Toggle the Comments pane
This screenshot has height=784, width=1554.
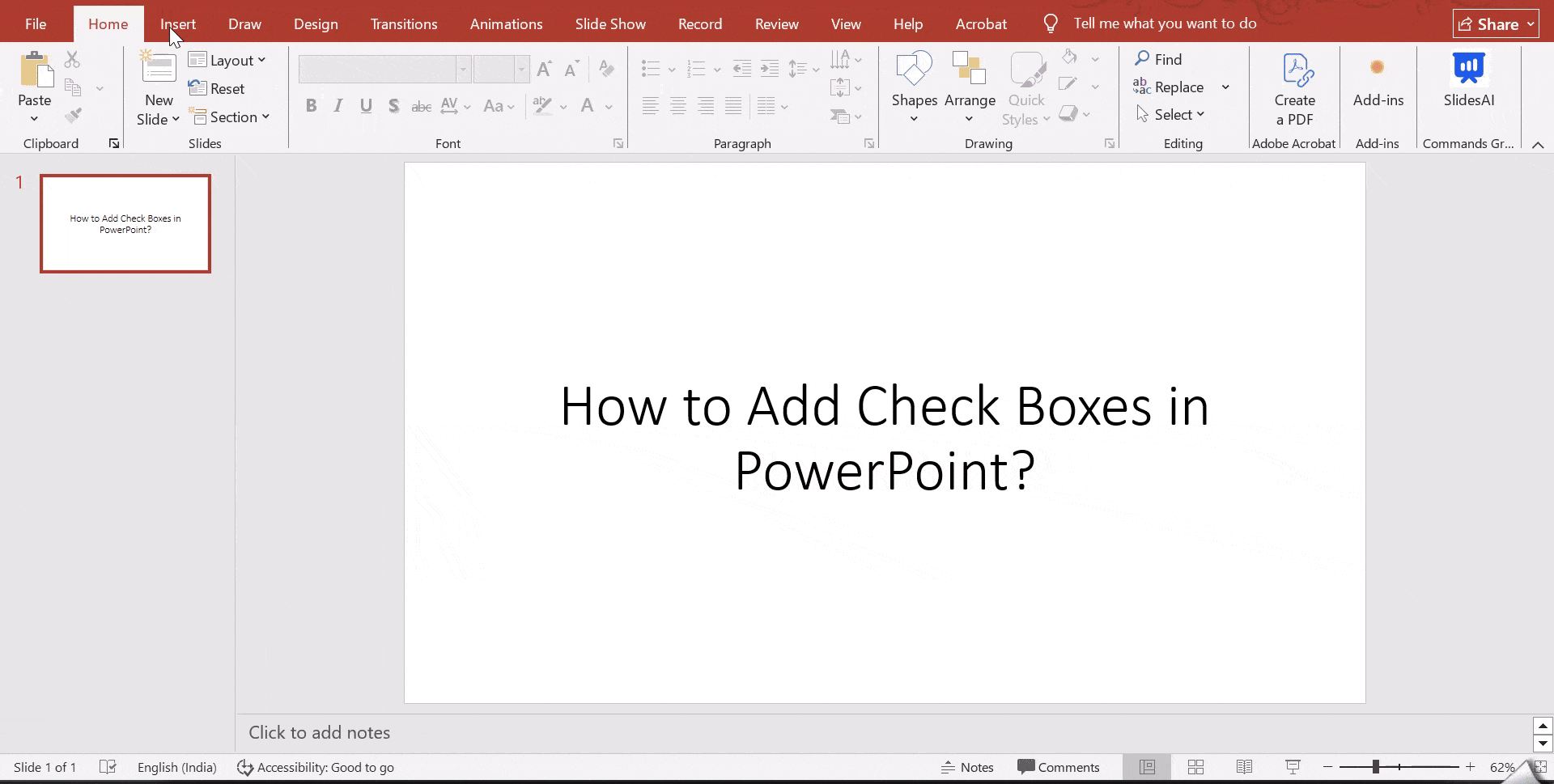point(1058,767)
